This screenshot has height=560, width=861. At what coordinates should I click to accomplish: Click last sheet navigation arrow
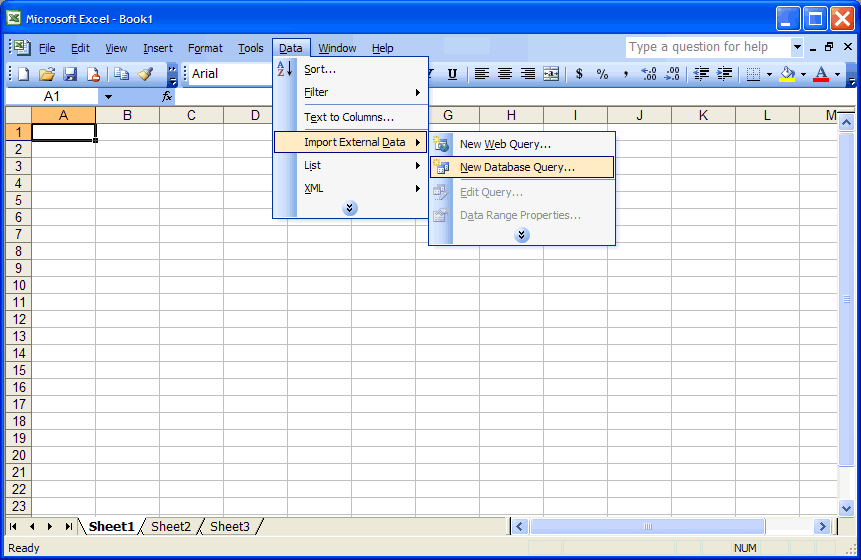(68, 527)
